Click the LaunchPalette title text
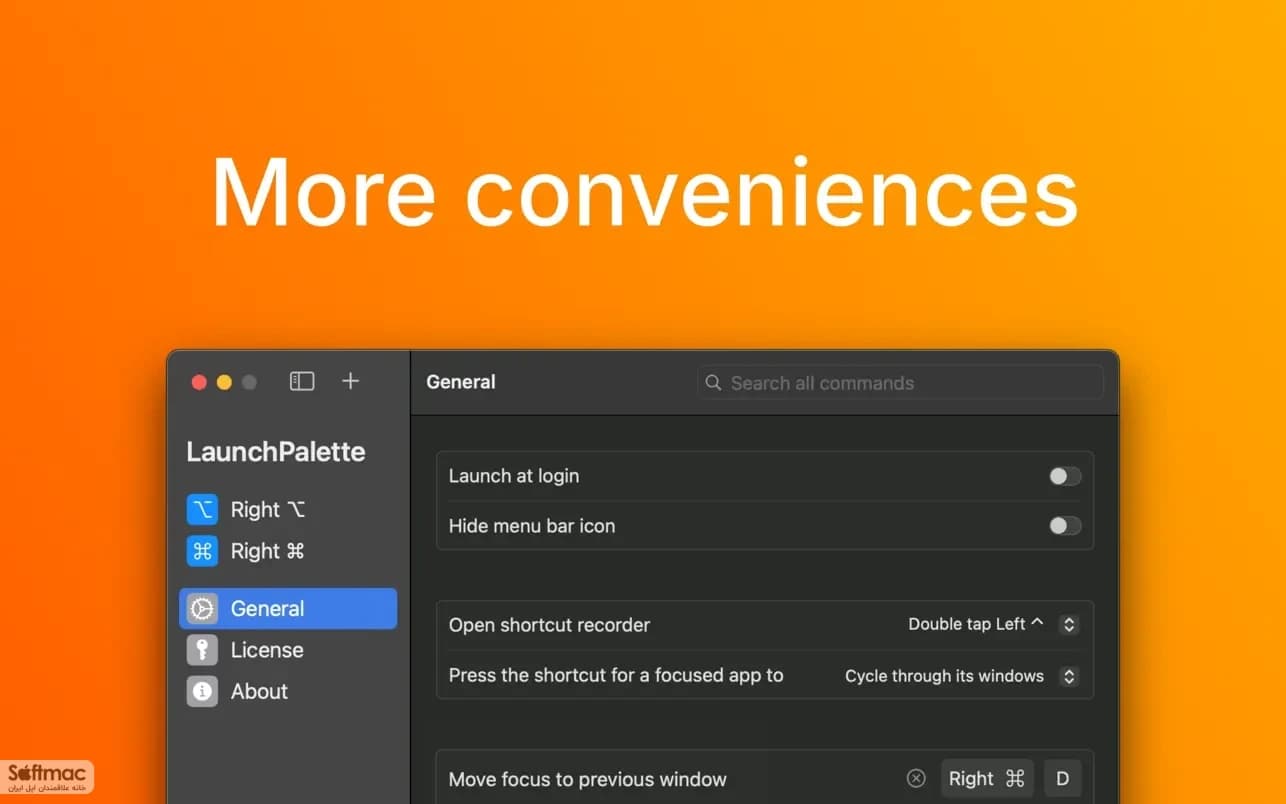This screenshot has width=1286, height=804. click(276, 452)
